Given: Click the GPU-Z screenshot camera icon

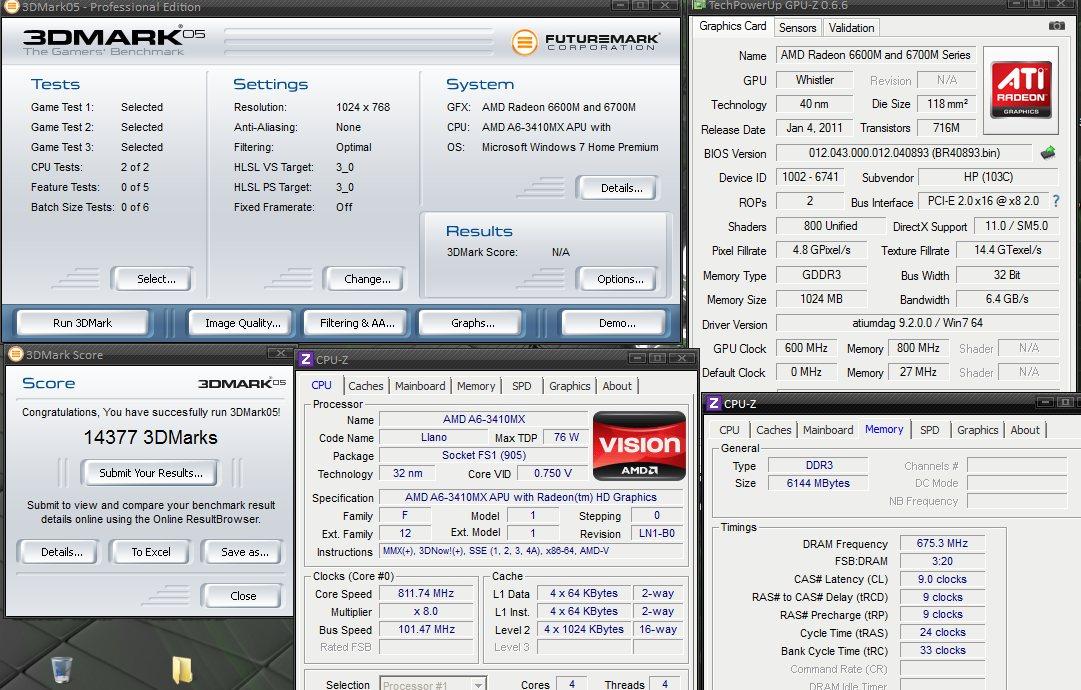Looking at the screenshot, I should (1056, 26).
